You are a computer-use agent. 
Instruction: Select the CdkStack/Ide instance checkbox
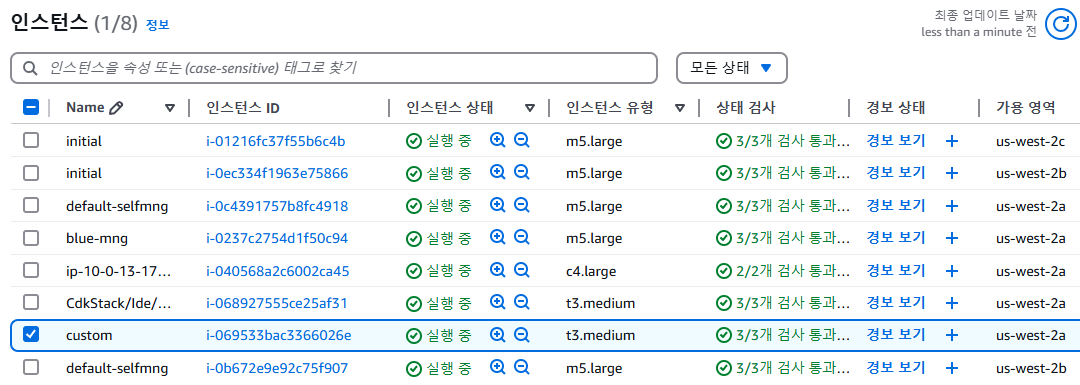tap(31, 302)
